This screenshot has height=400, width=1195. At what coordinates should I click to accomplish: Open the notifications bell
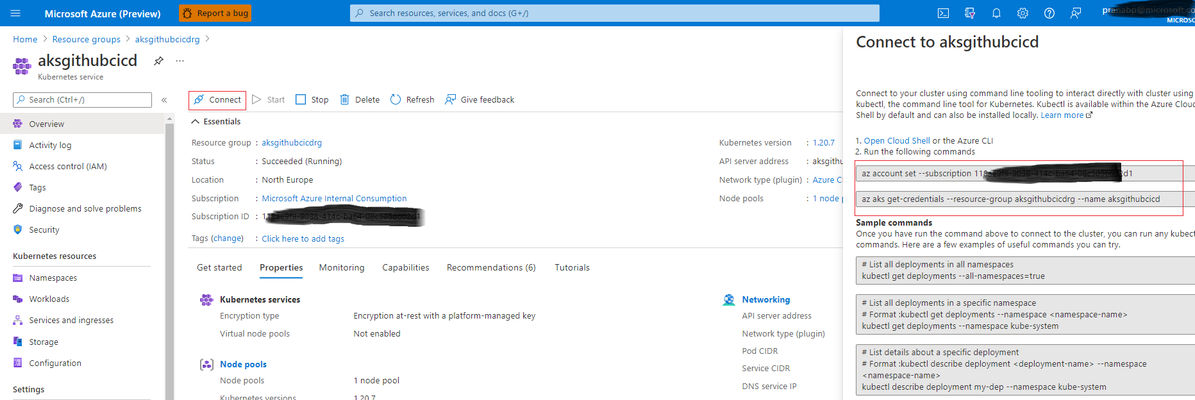click(996, 13)
